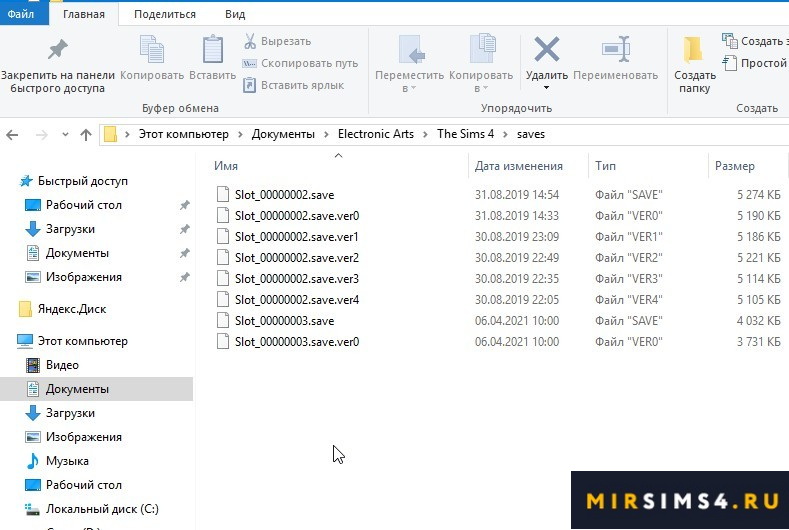Click The Sims 4 breadcrumb
The width and height of the screenshot is (789, 530).
pyautogui.click(x=465, y=134)
